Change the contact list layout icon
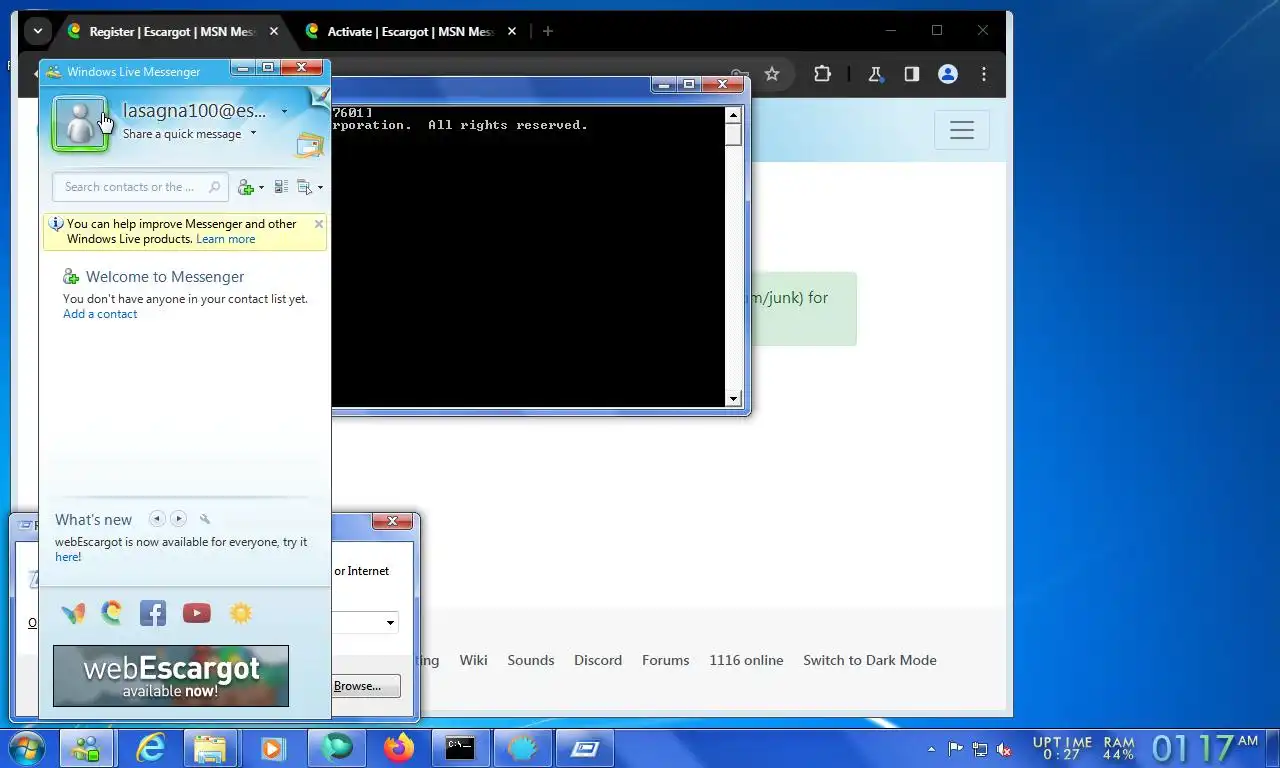 [281, 187]
